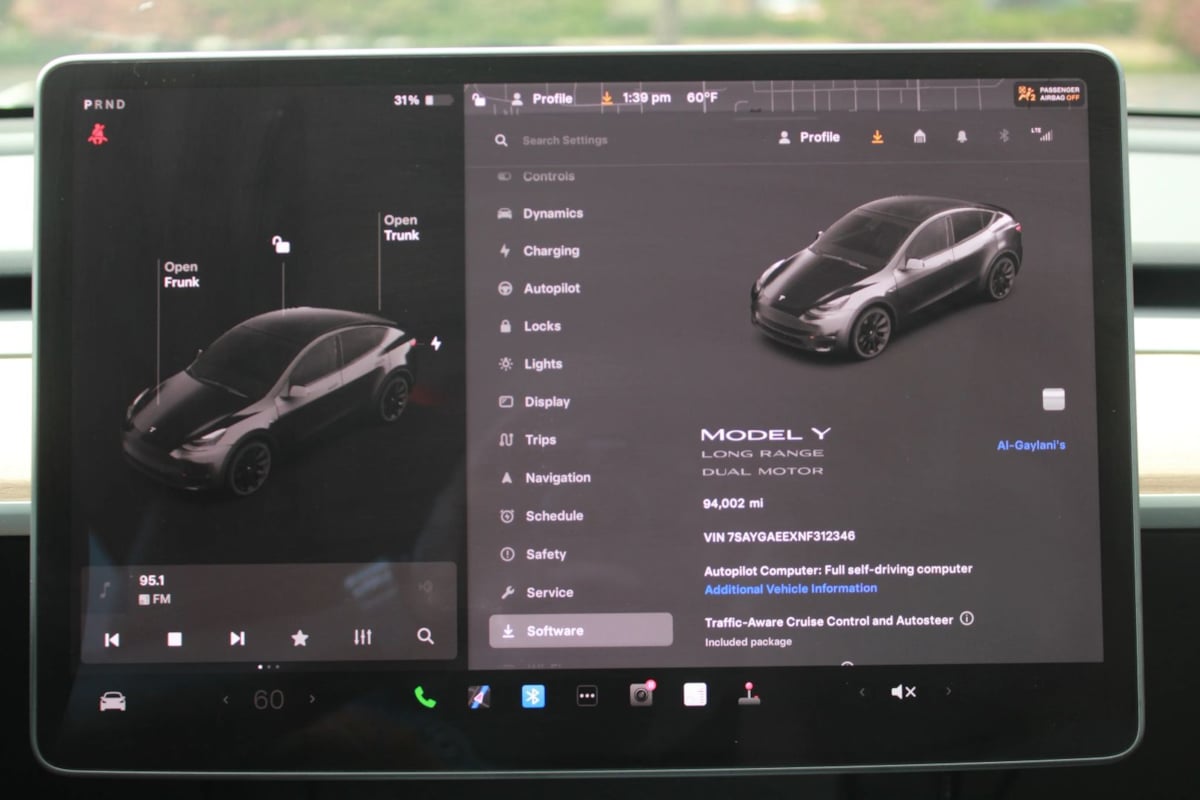The image size is (1200, 800).
Task: Lower volume with left chevron
Action: 862,691
